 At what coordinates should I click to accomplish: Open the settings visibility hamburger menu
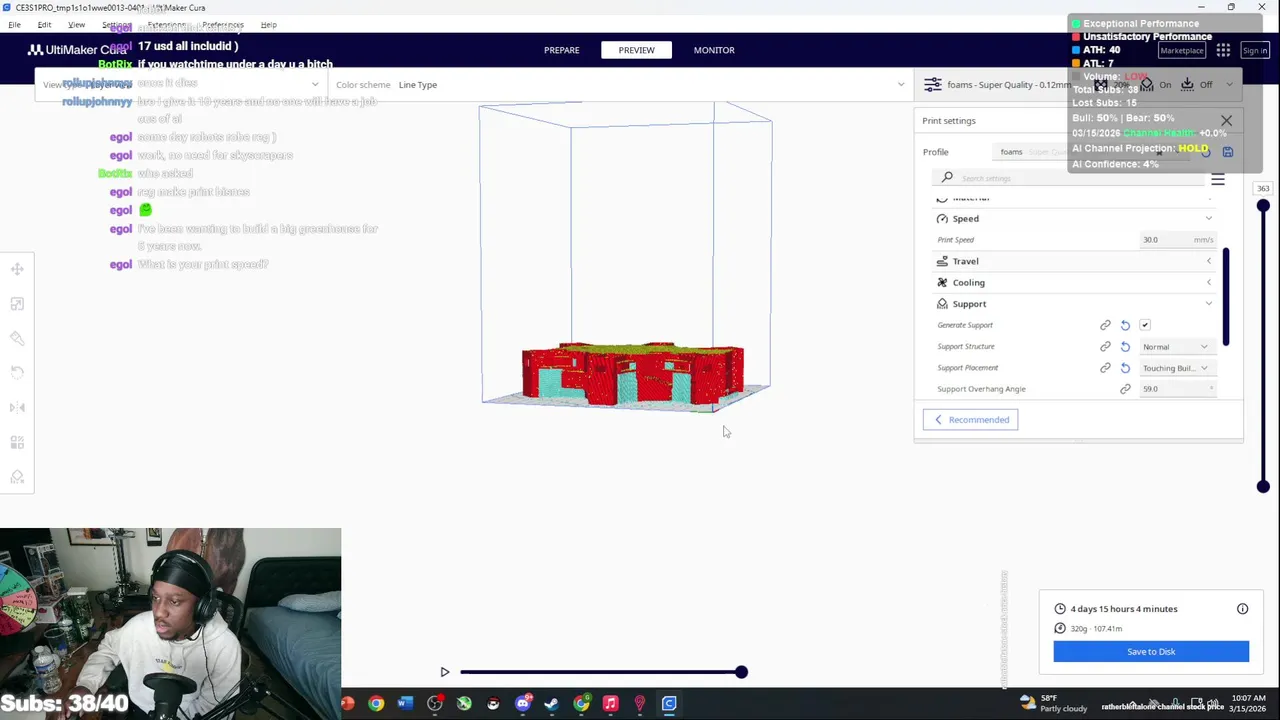(x=1218, y=180)
